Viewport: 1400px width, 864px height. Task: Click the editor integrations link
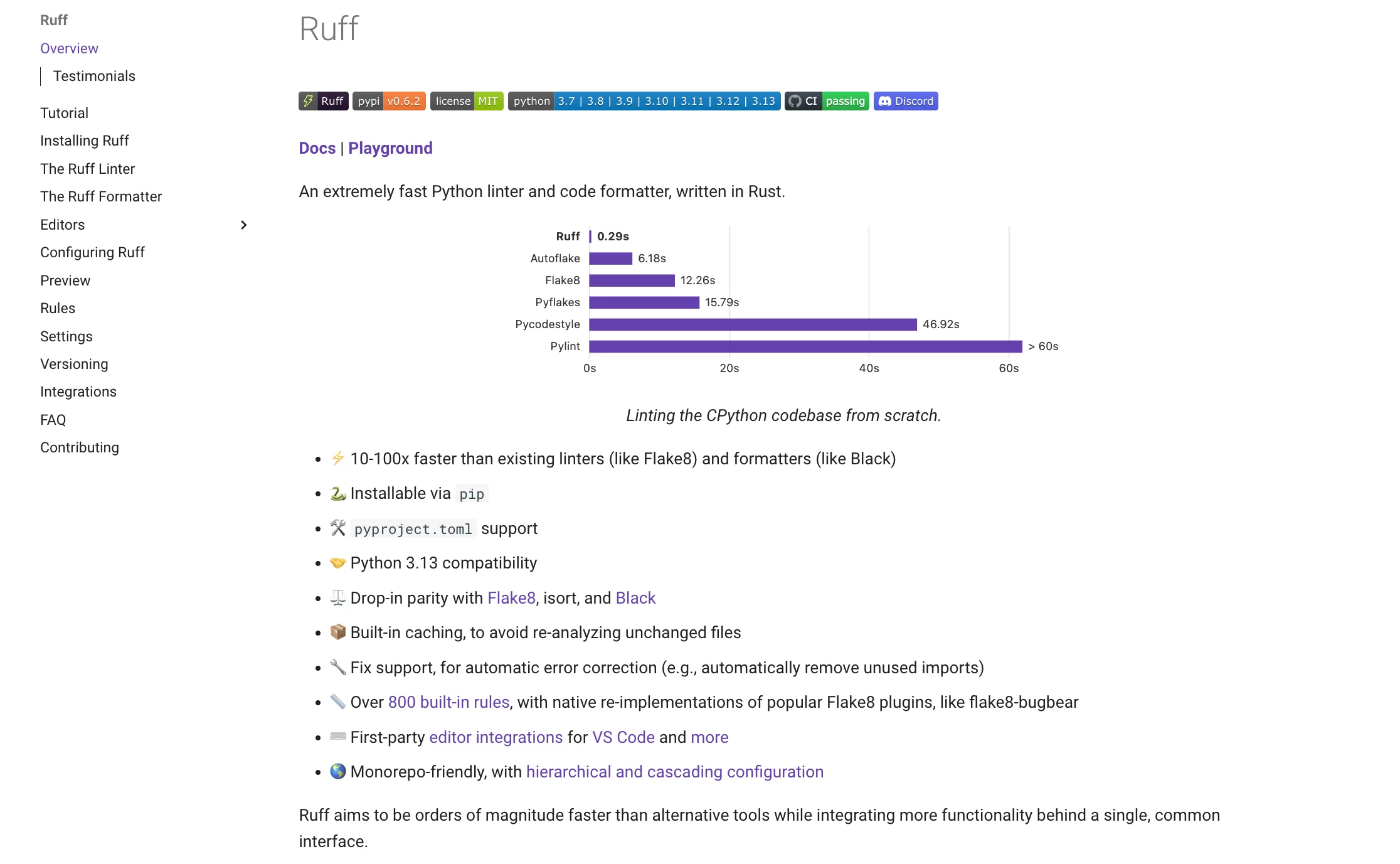[x=496, y=737]
